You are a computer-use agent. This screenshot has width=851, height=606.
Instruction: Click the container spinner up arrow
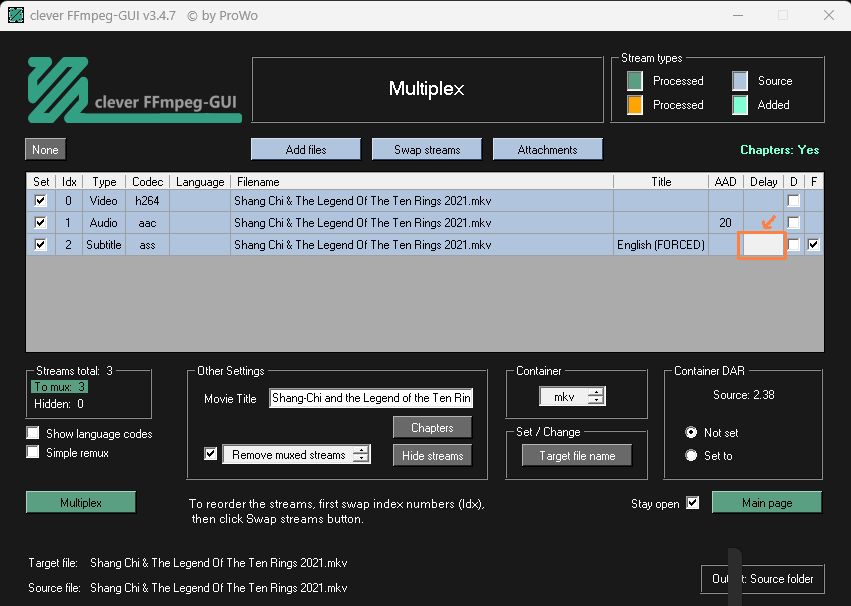click(x=596, y=392)
